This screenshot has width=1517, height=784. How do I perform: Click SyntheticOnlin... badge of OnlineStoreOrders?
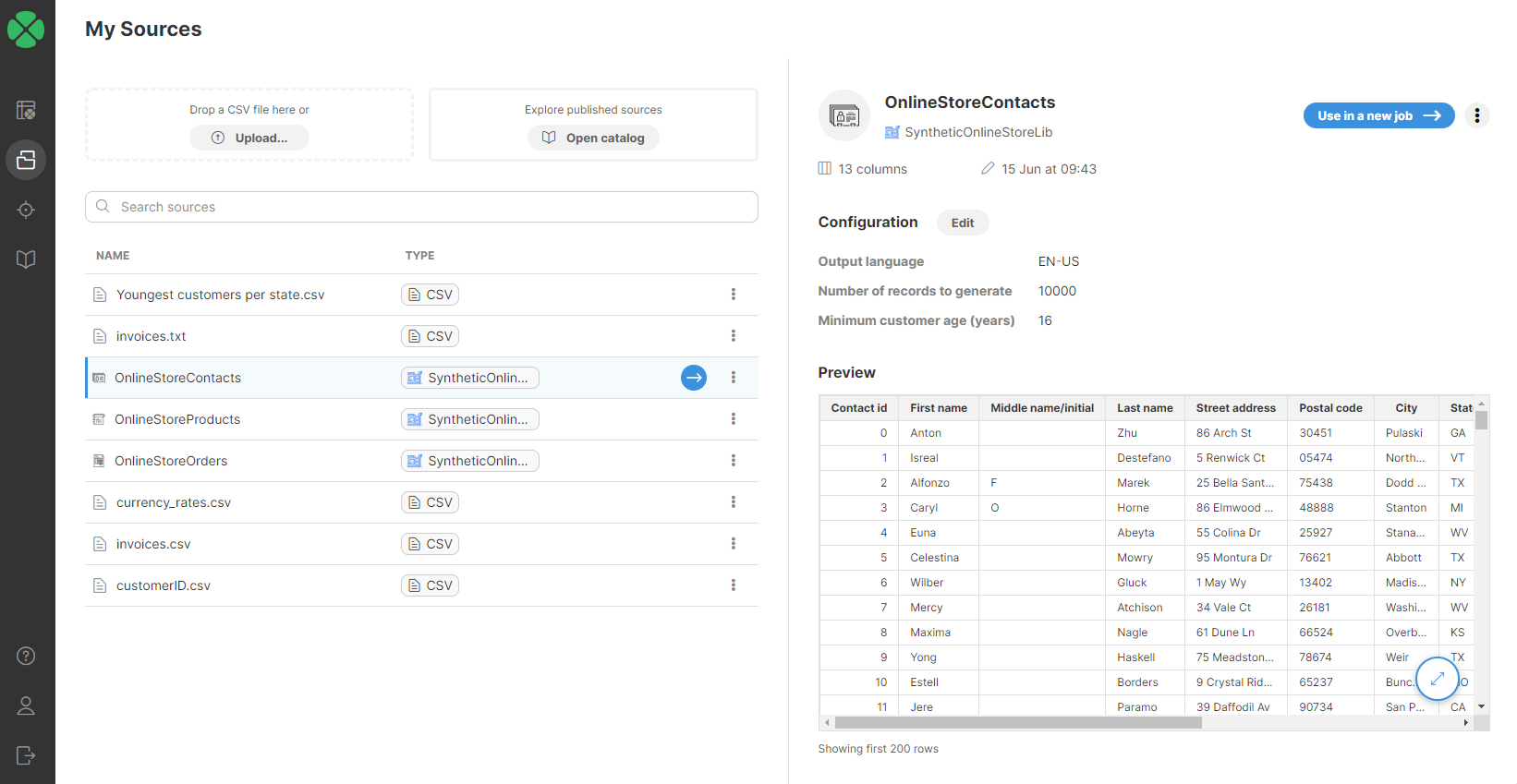pos(470,461)
